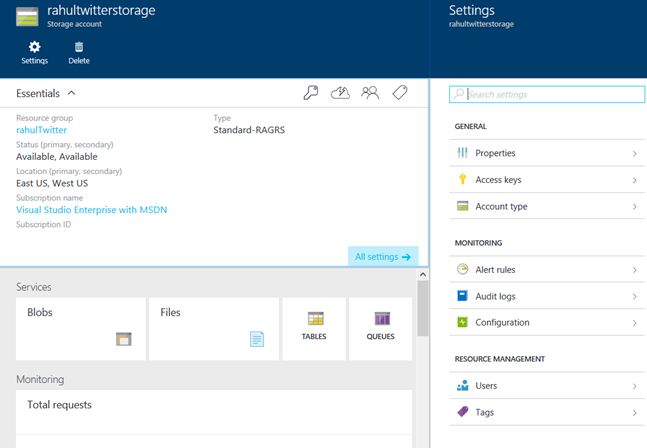
Task: Expand the Account type chevron
Action: pyautogui.click(x=635, y=206)
